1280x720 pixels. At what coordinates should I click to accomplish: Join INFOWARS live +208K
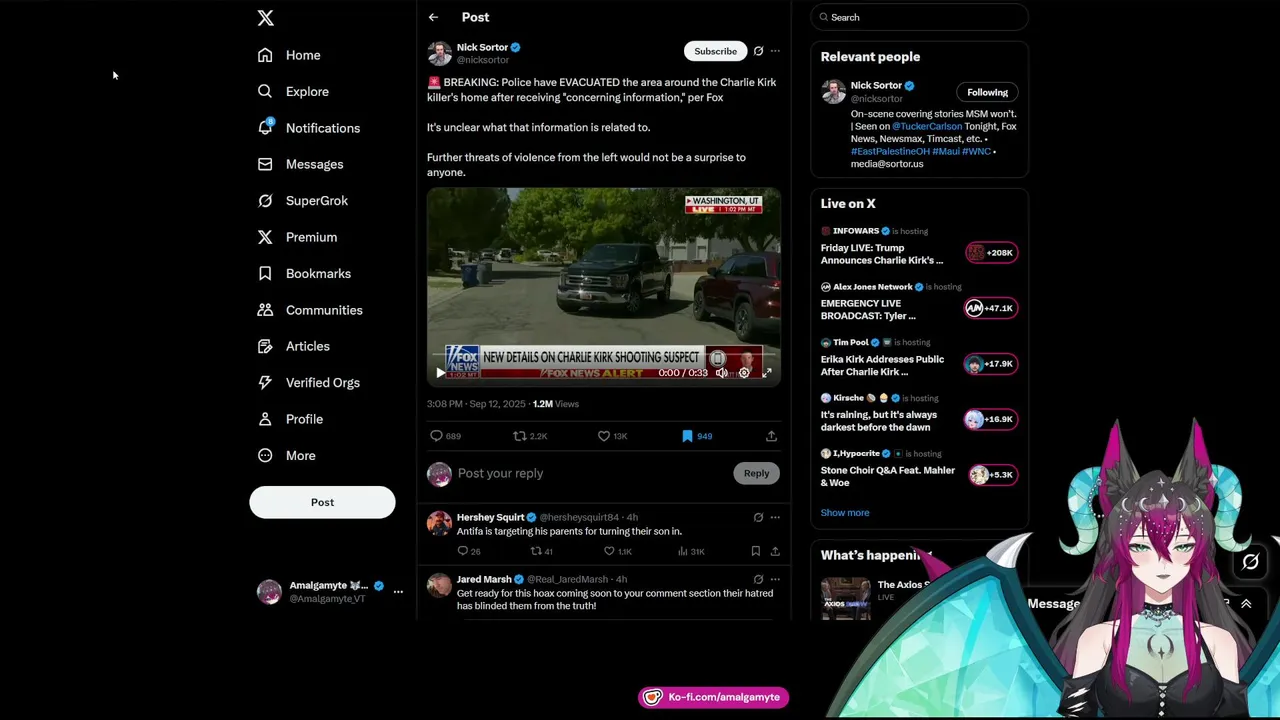pyautogui.click(x=991, y=253)
